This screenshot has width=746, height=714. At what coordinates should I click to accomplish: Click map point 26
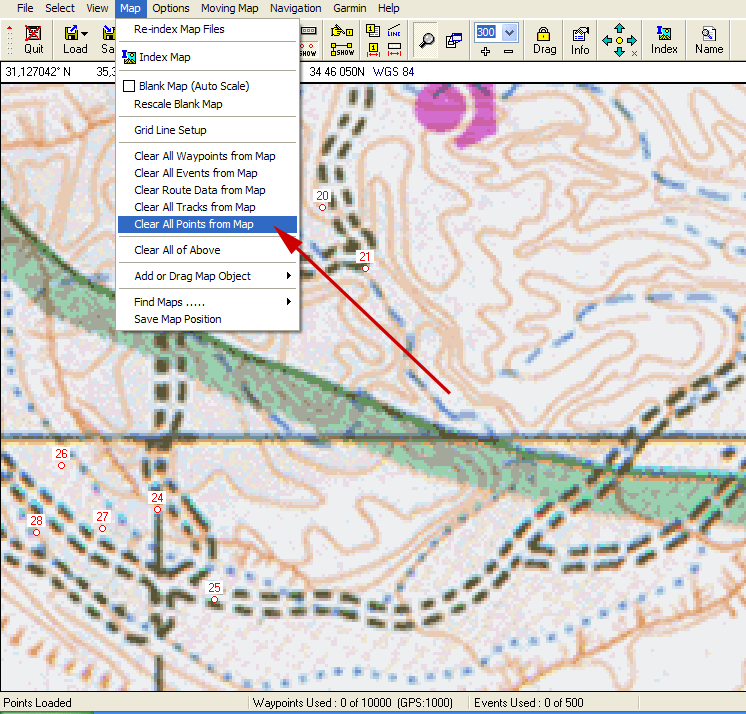61,465
